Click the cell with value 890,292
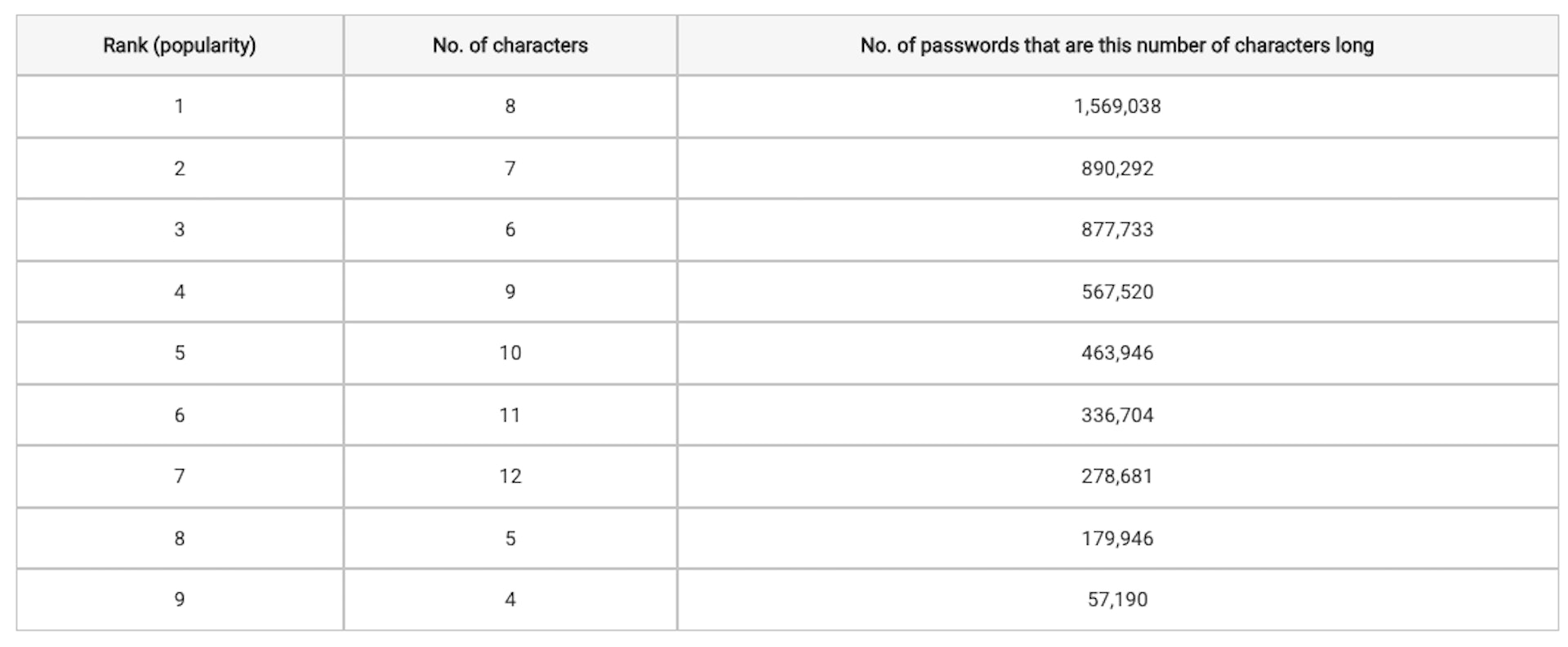Screen dimensions: 1568x647 [x=1117, y=168]
